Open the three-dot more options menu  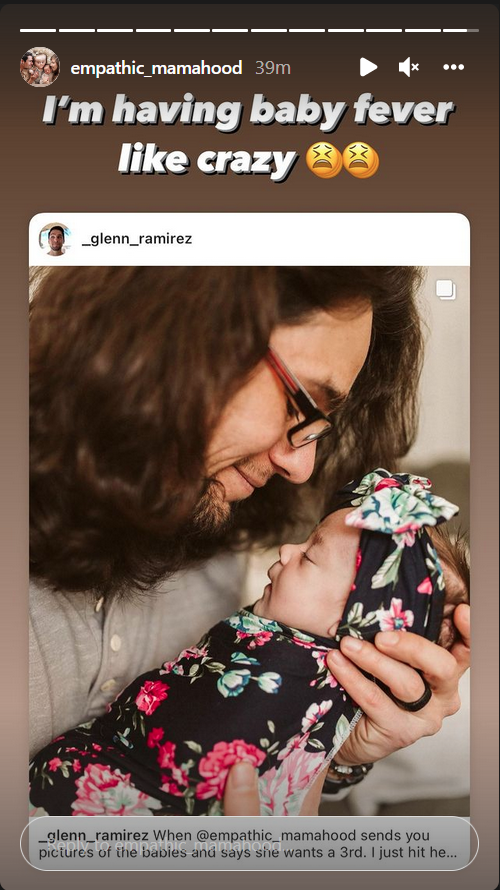(453, 68)
